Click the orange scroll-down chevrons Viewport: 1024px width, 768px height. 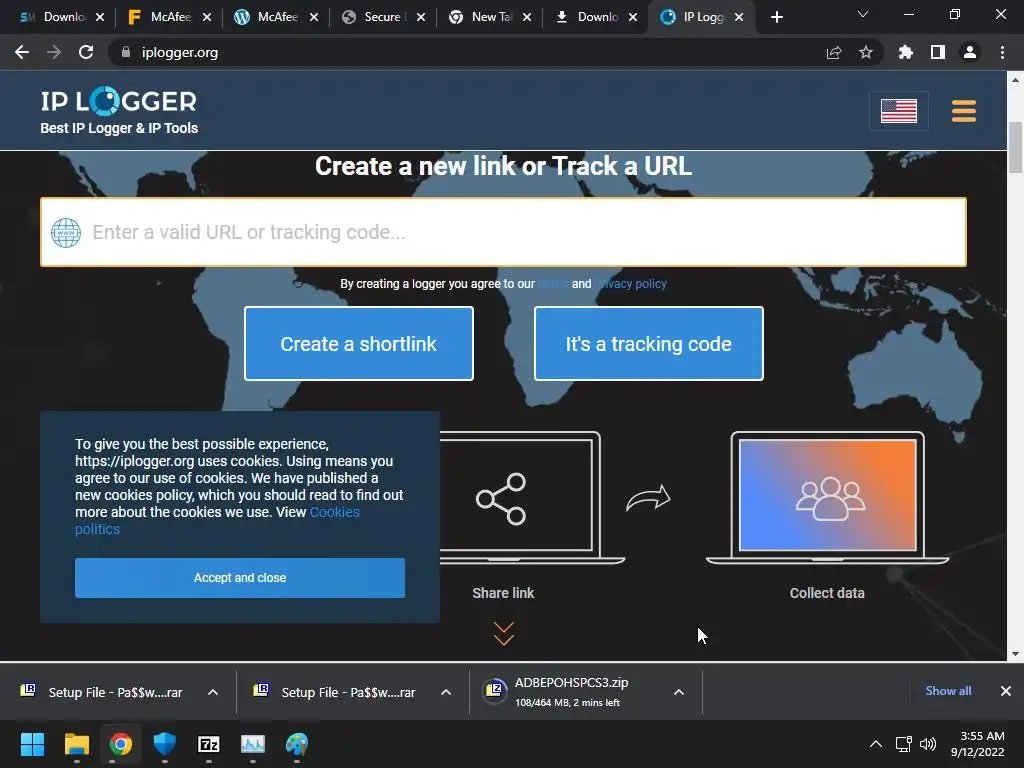(504, 633)
